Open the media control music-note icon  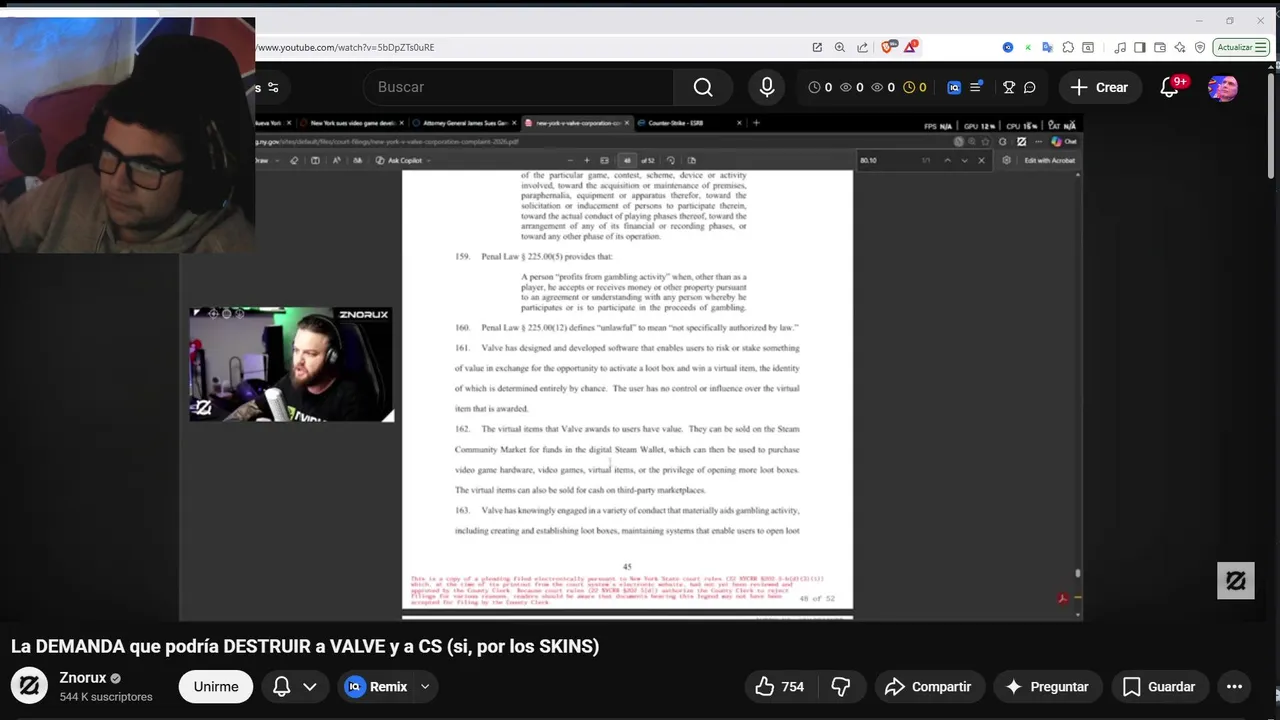coord(1120,47)
